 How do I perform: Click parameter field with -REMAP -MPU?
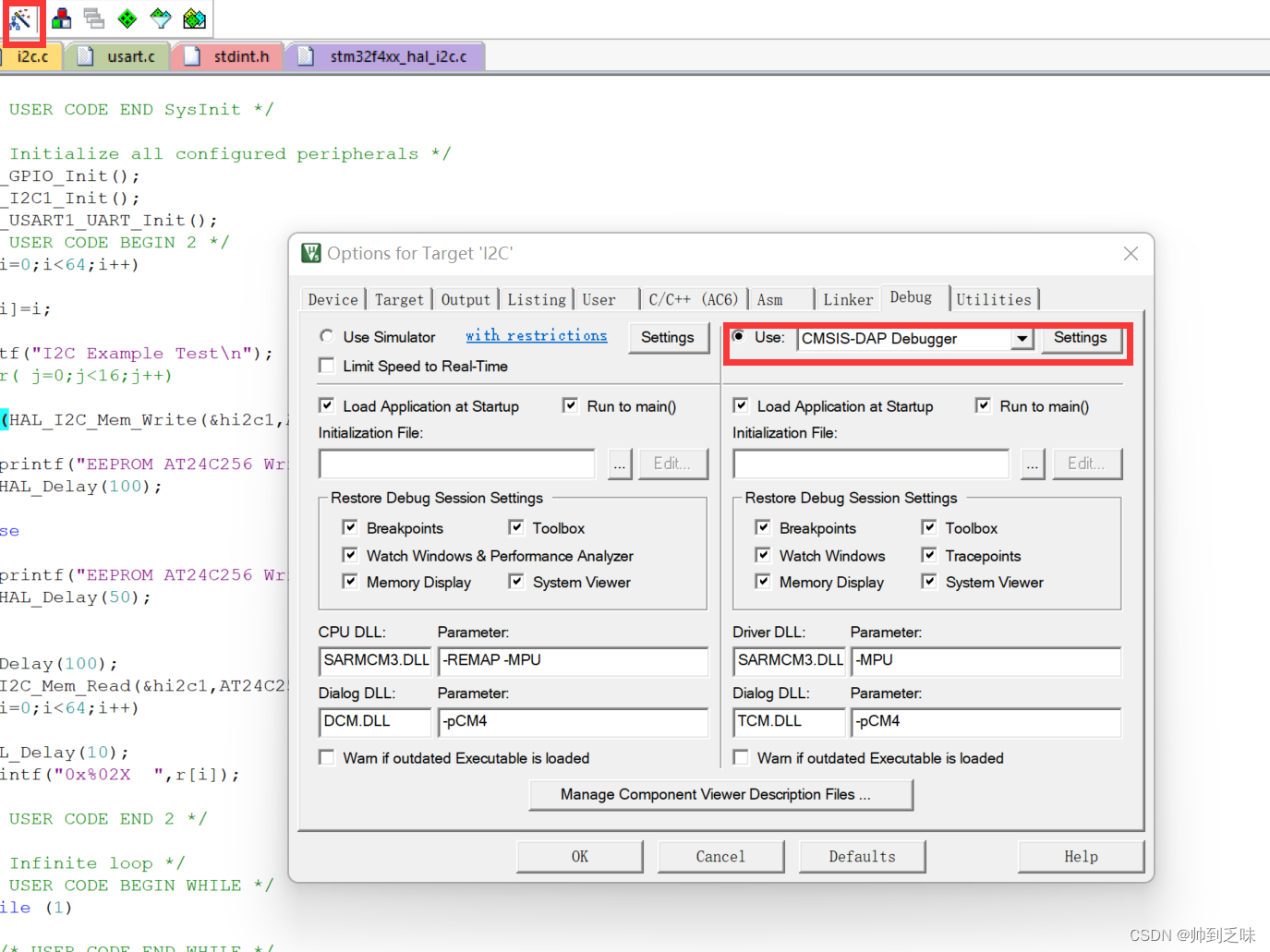[574, 660]
